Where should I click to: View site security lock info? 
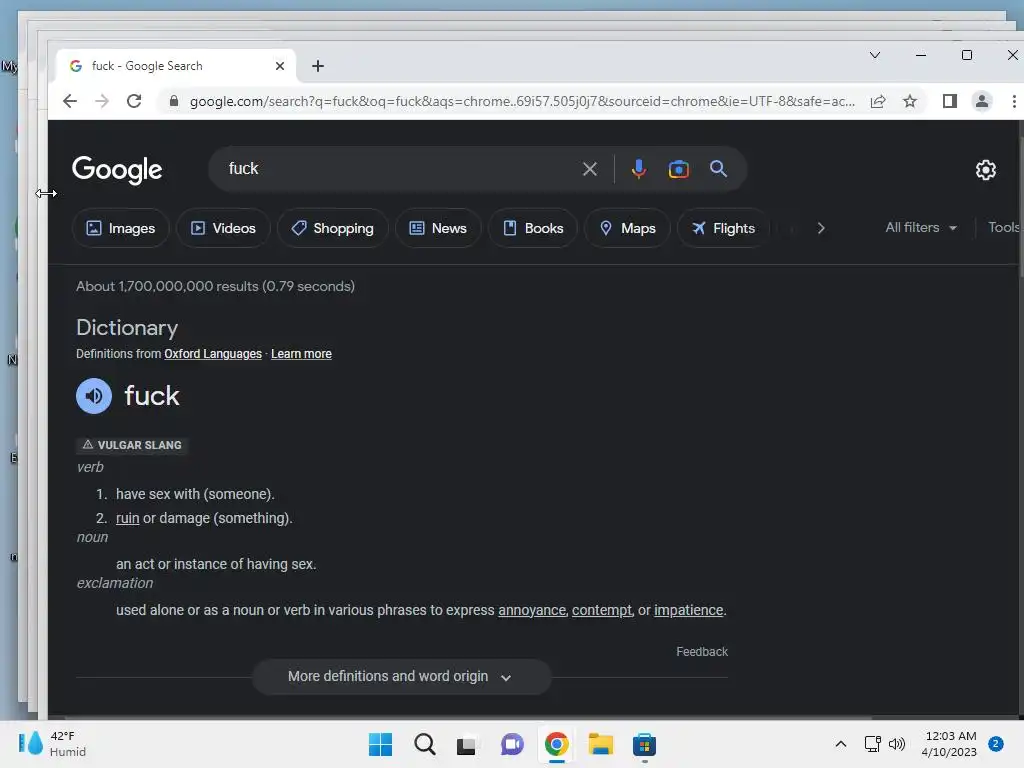pyautogui.click(x=173, y=101)
